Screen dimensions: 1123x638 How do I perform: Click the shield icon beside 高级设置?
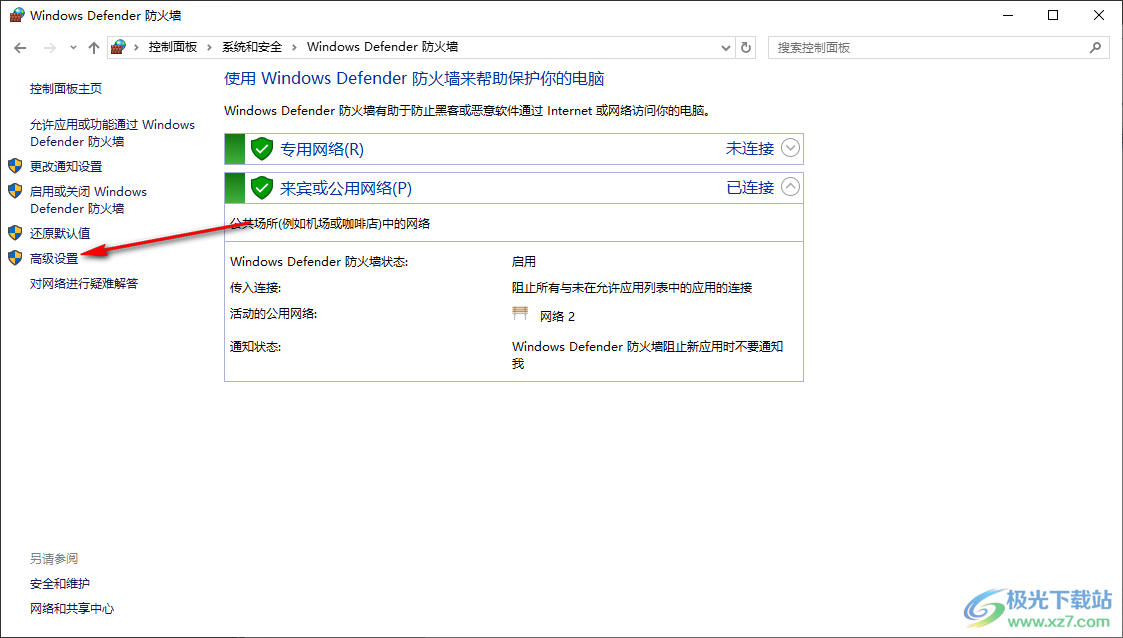click(x=15, y=258)
